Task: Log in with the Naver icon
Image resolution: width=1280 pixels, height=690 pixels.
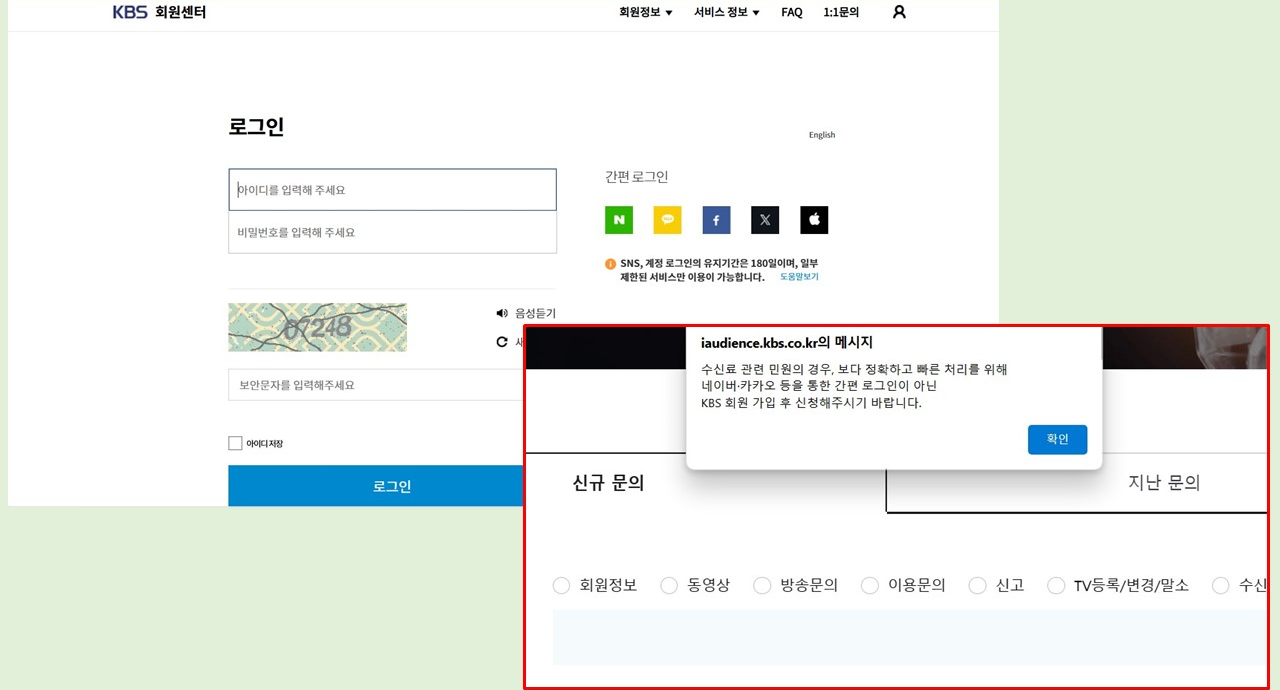Action: 619,220
